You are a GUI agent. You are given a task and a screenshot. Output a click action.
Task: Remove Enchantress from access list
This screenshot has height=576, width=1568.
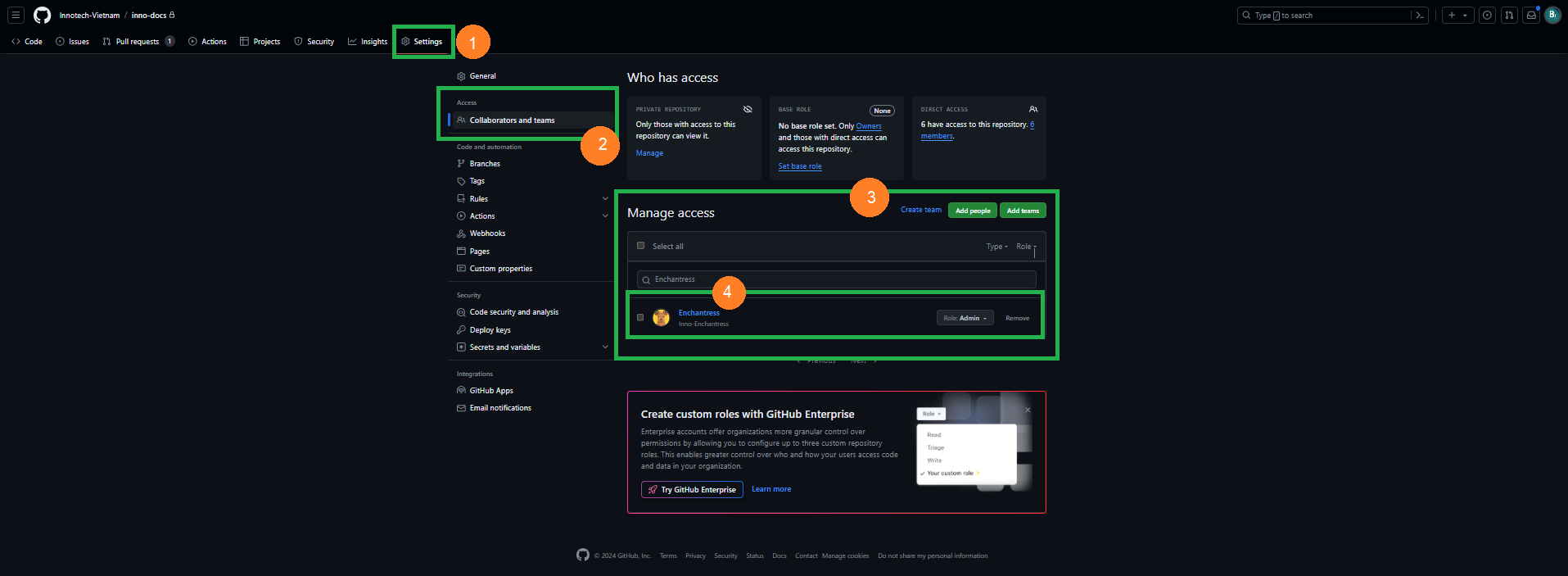1018,318
